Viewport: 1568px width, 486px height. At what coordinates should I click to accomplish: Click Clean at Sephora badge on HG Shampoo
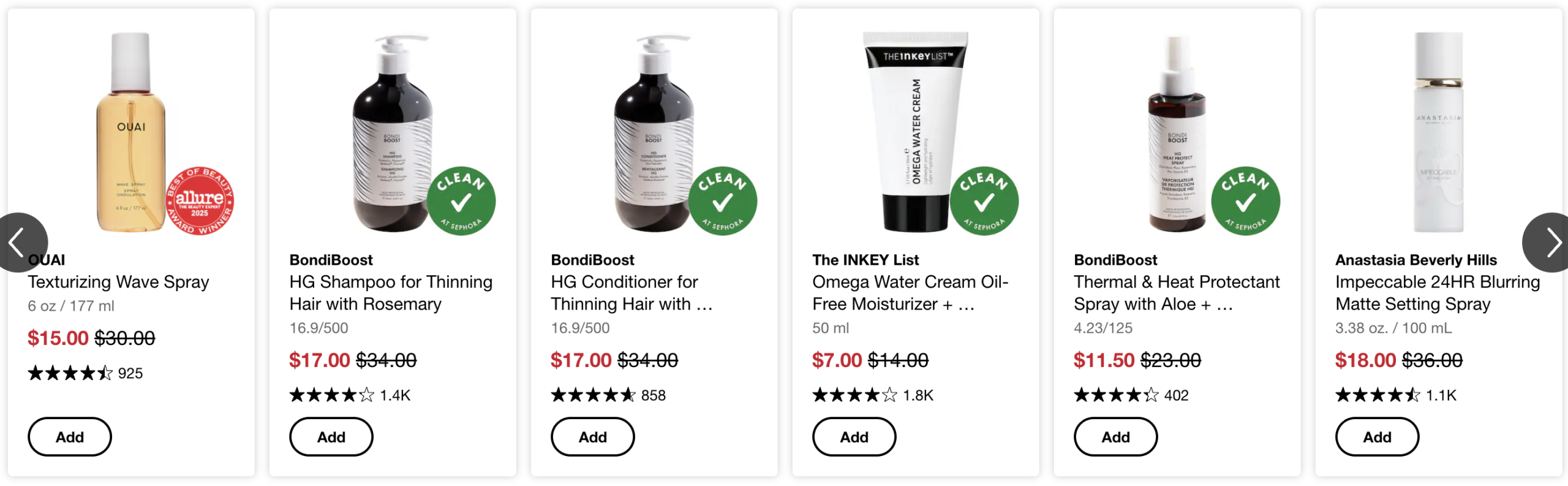(x=461, y=201)
